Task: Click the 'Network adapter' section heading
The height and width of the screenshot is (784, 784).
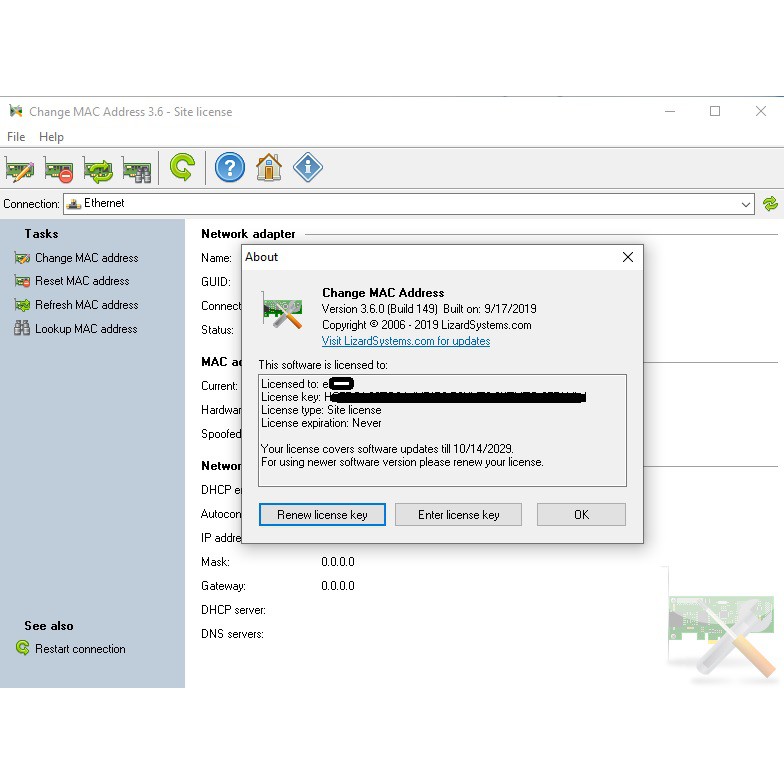Action: click(248, 234)
